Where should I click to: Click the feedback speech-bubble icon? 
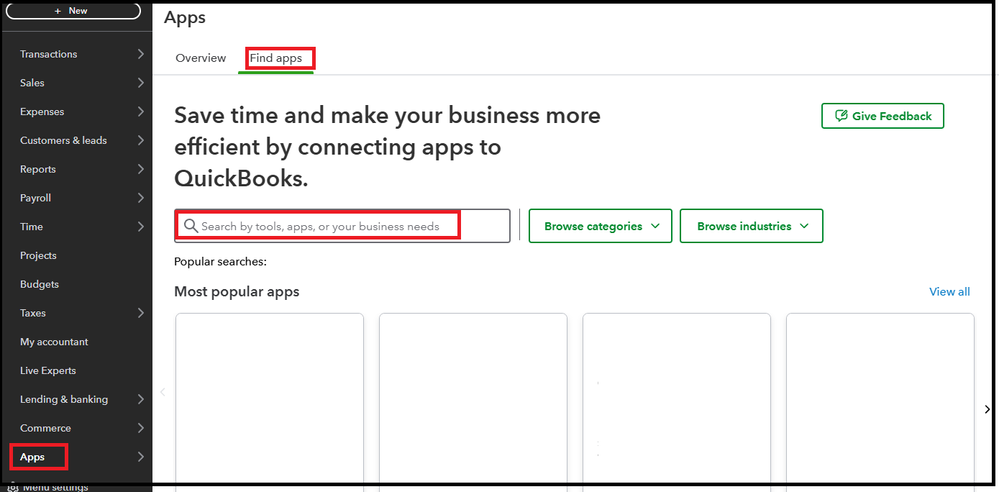841,116
